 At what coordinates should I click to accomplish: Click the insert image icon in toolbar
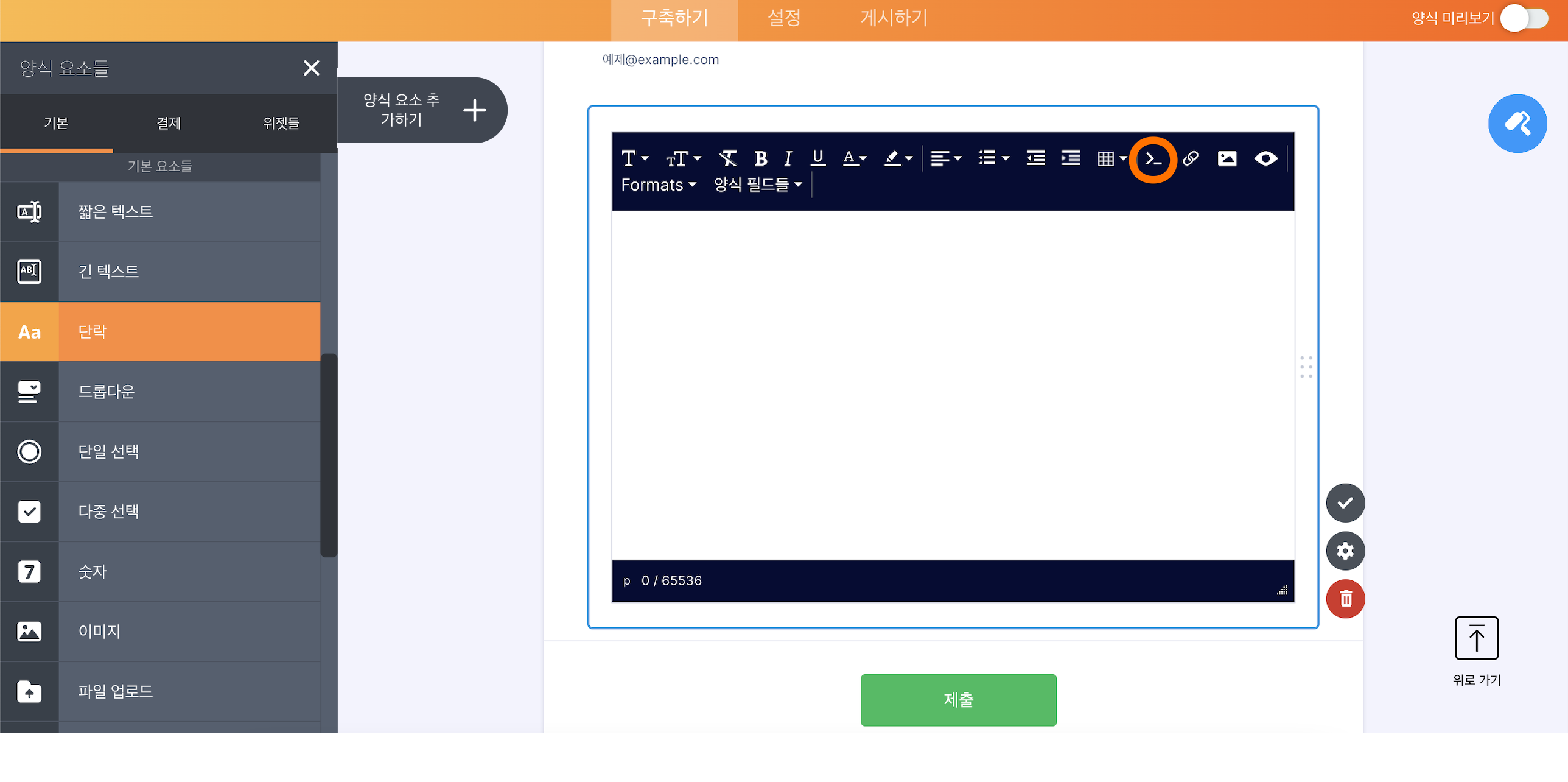(1227, 159)
